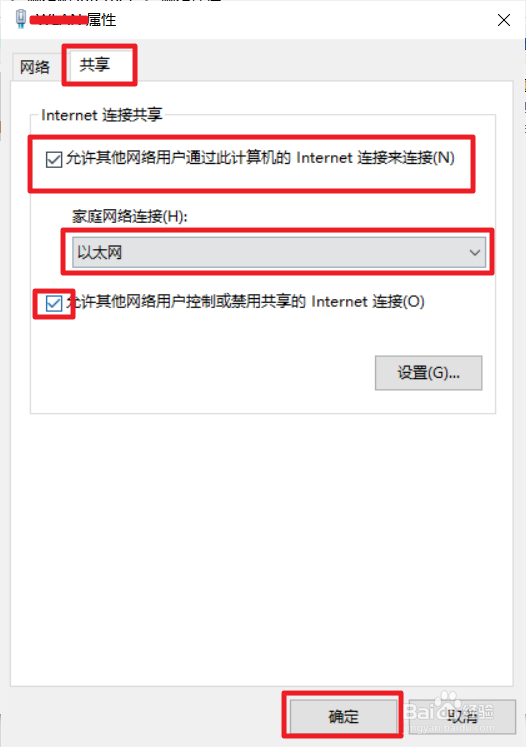This screenshot has height=747, width=526.
Task: Click label 允许其他网络用户控制或禁用共享的 Internet 连接(O)
Action: pyautogui.click(x=245, y=302)
